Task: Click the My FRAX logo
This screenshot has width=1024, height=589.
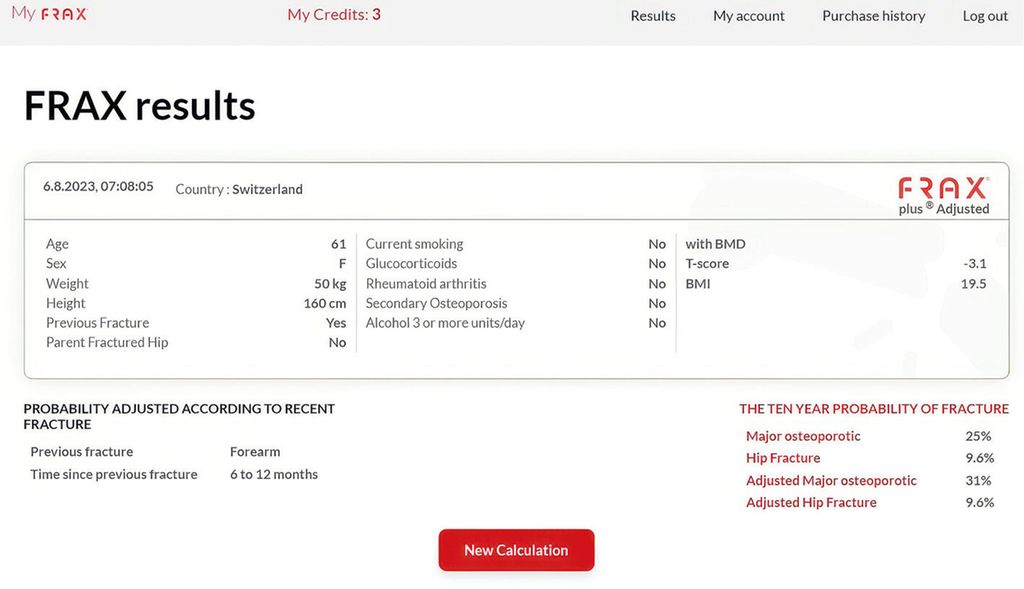Action: coord(49,14)
